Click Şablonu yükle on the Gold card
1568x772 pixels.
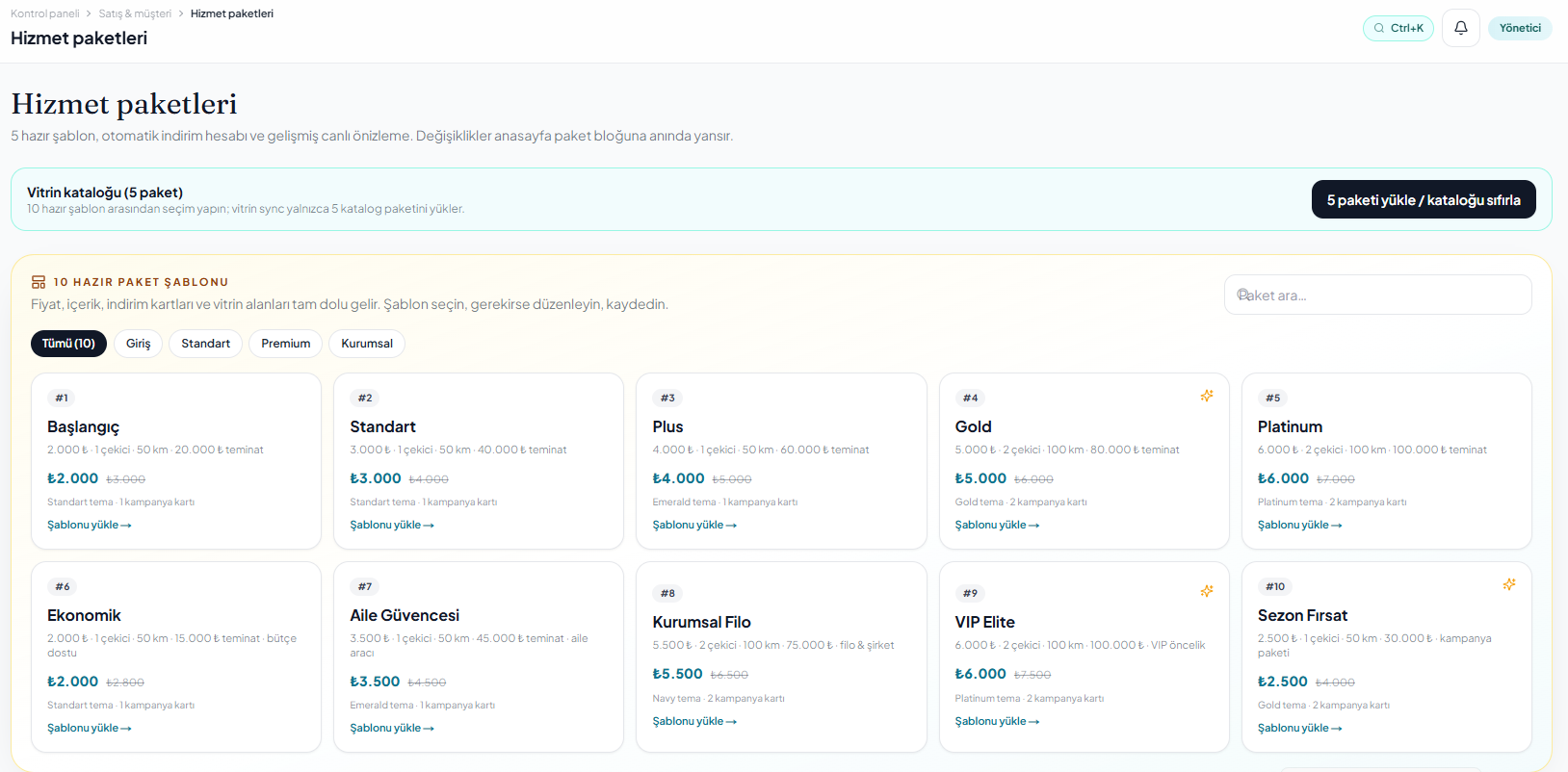tap(997, 525)
